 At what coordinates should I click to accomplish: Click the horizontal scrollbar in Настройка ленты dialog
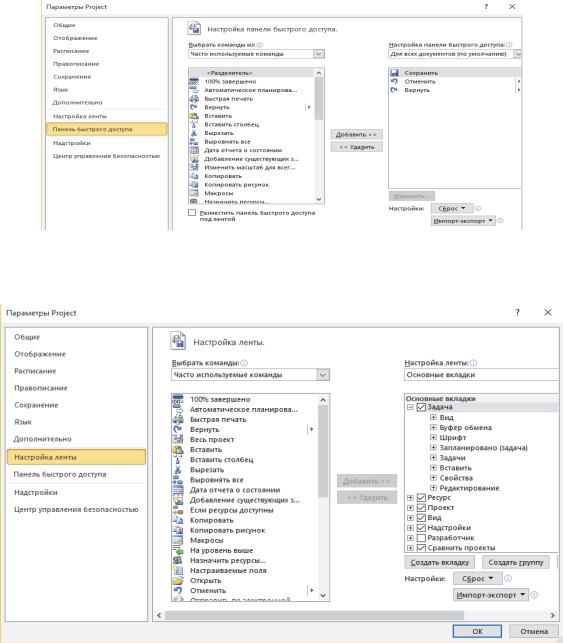(314, 615)
